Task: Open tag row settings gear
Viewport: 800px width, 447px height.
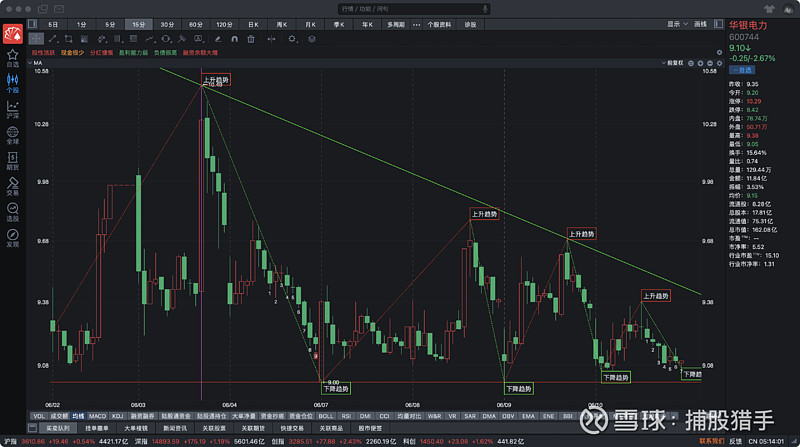Action: [x=719, y=52]
